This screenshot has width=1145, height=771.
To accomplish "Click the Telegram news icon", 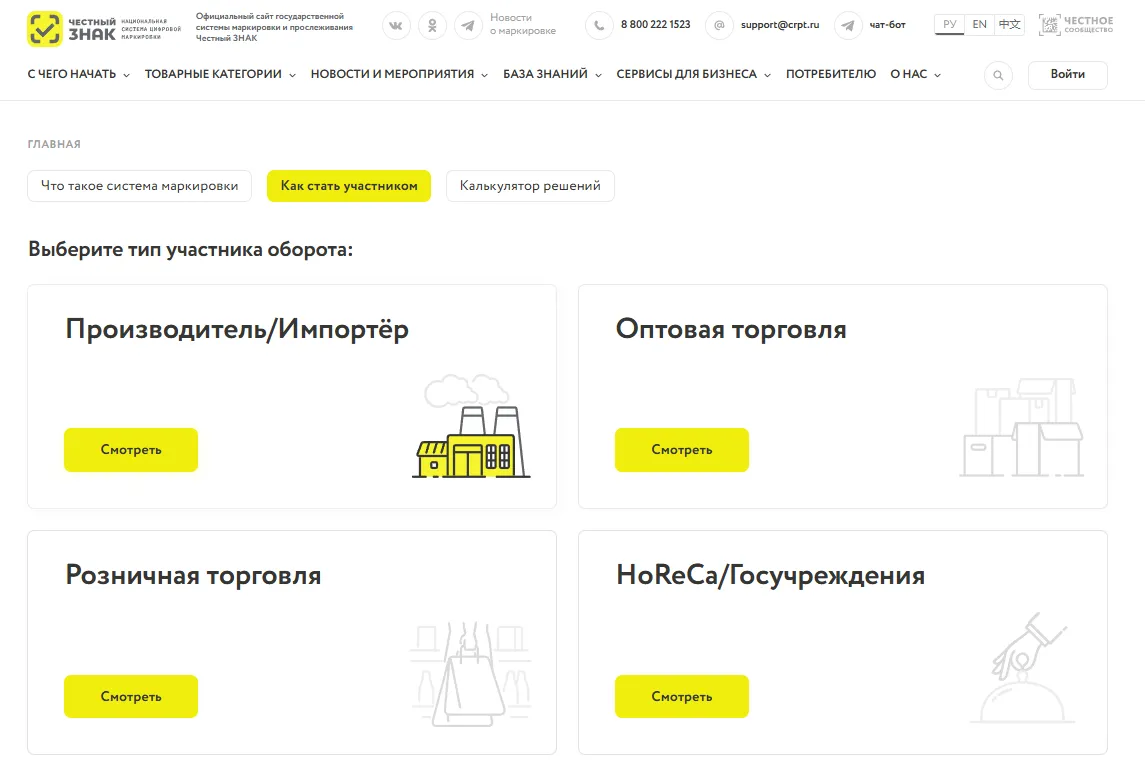I will tap(468, 26).
